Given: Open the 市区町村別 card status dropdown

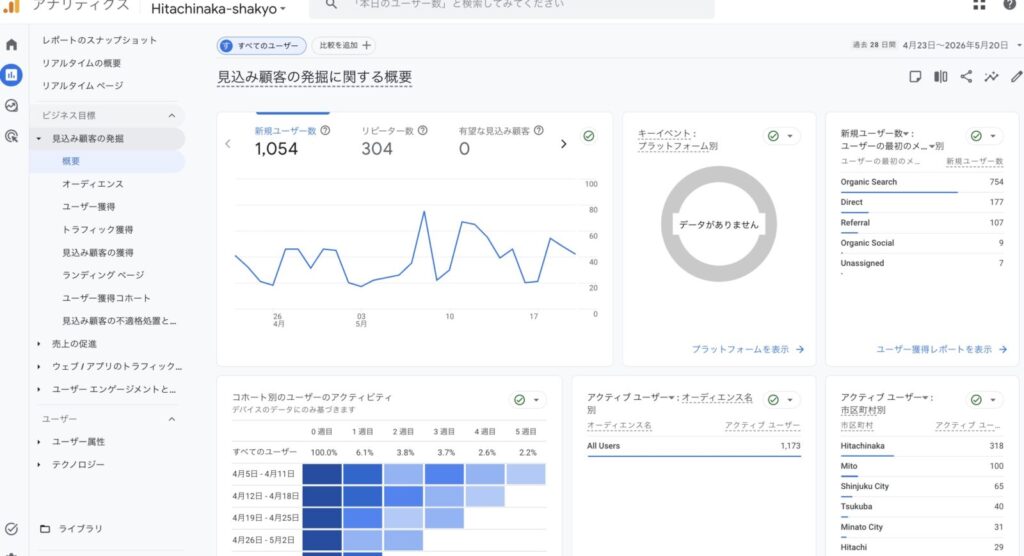Looking at the screenshot, I should click(x=993, y=400).
